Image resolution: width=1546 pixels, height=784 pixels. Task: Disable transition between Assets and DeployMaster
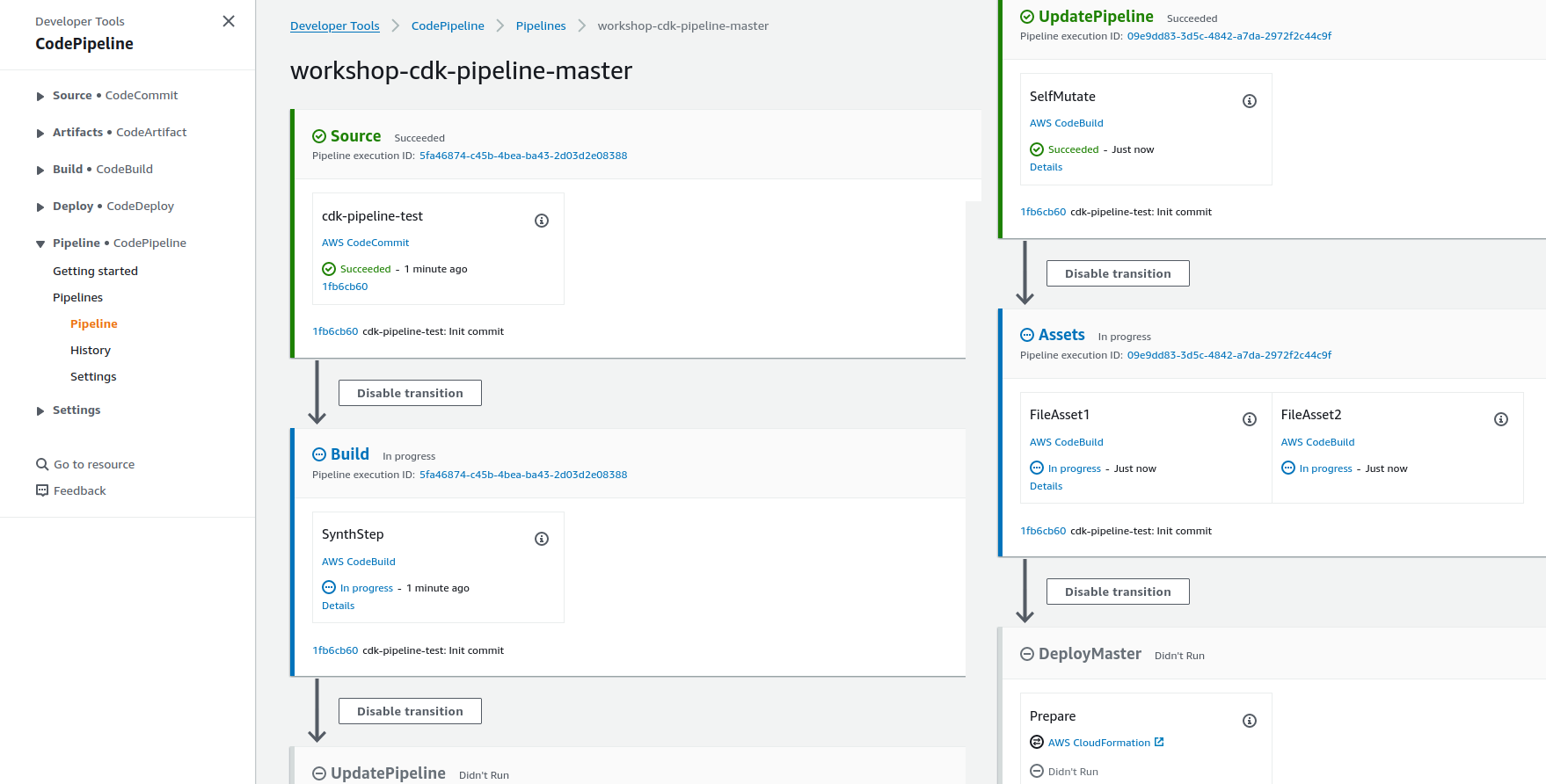click(1118, 592)
